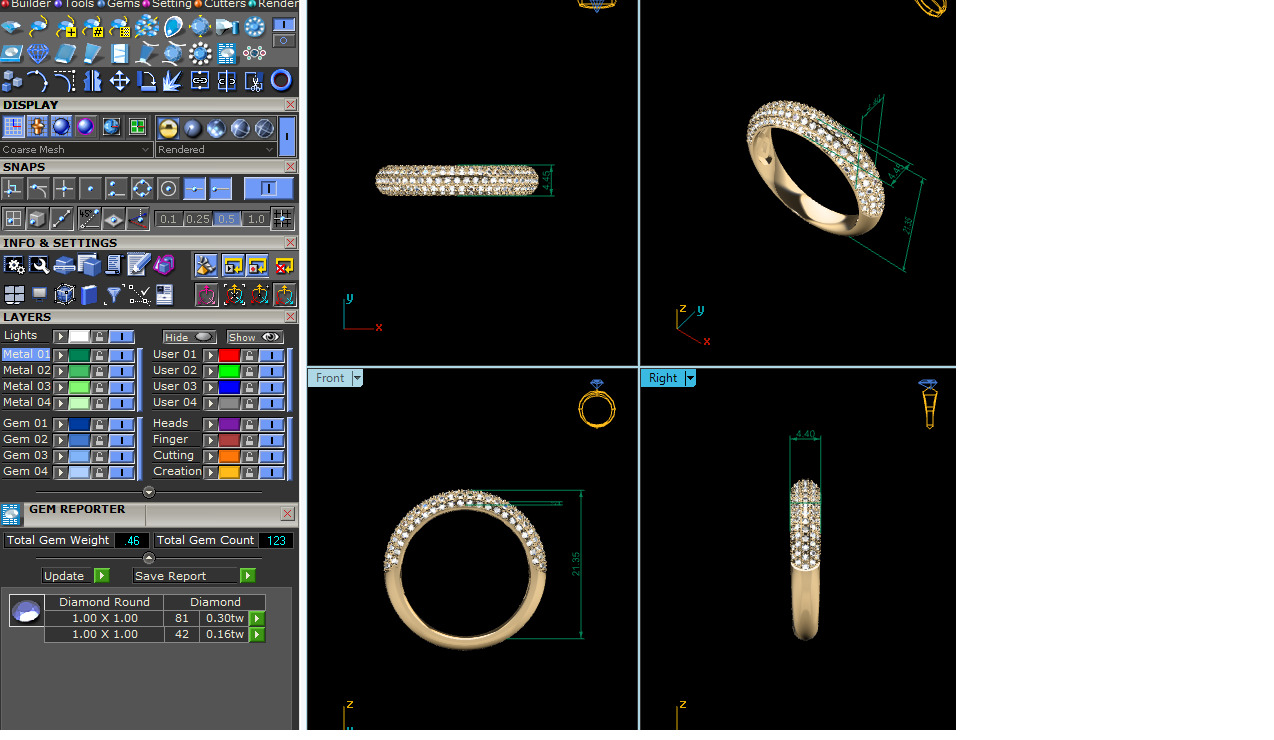Click the Gem Reporter panel icon

pyautogui.click(x=10, y=515)
